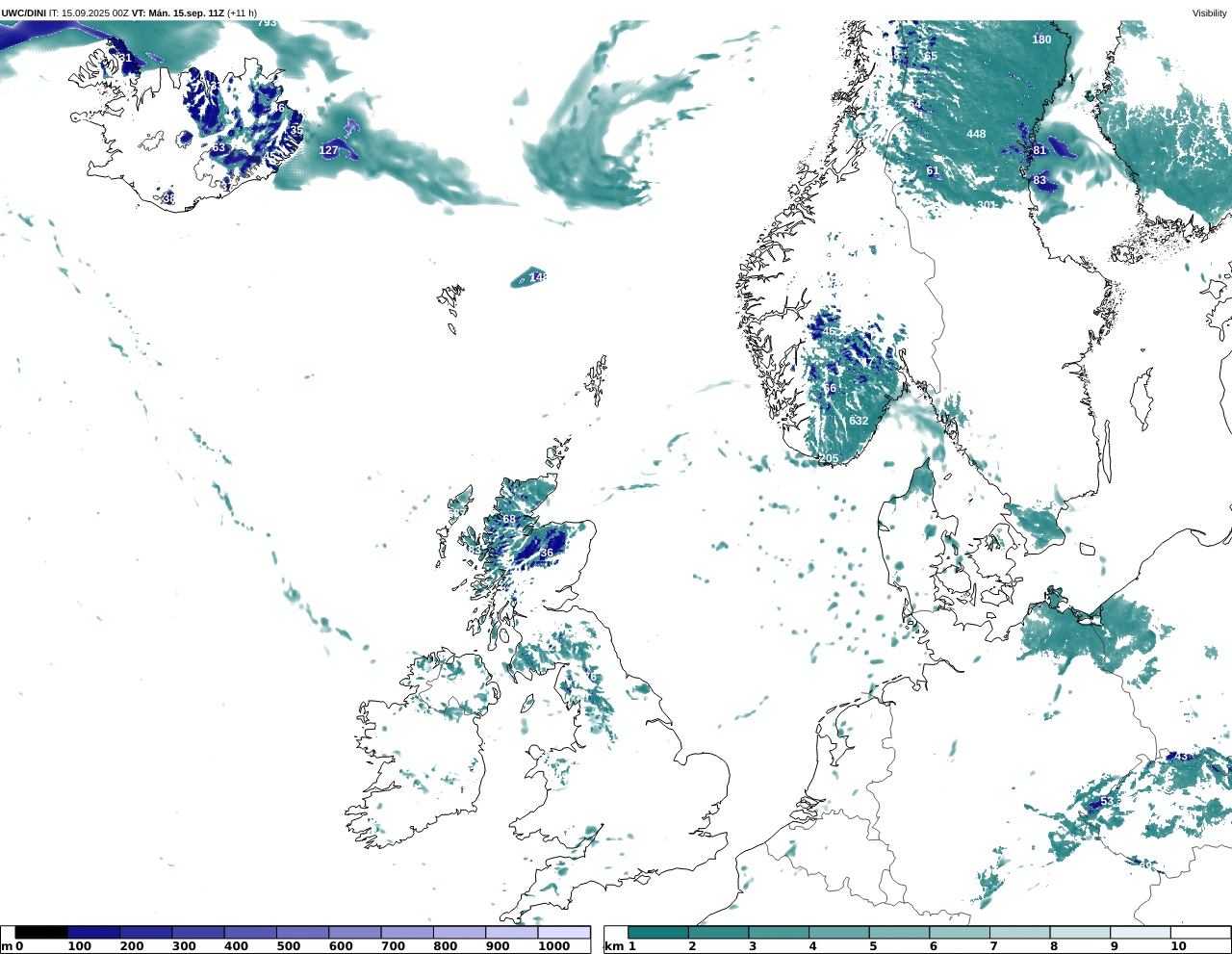Pick the 5–6 km teal legend swatch

pyautogui.click(x=899, y=932)
